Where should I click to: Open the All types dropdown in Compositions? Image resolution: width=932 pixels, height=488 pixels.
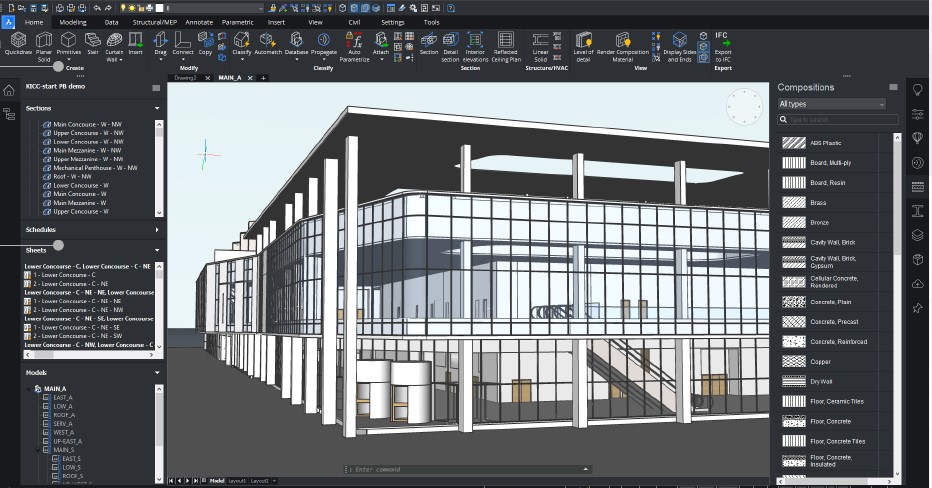tap(832, 104)
